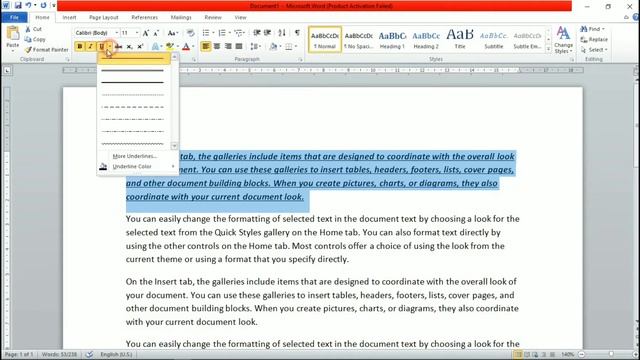Toggle Italic formatting button
Screen dimensions: 640x360
tap(90, 47)
